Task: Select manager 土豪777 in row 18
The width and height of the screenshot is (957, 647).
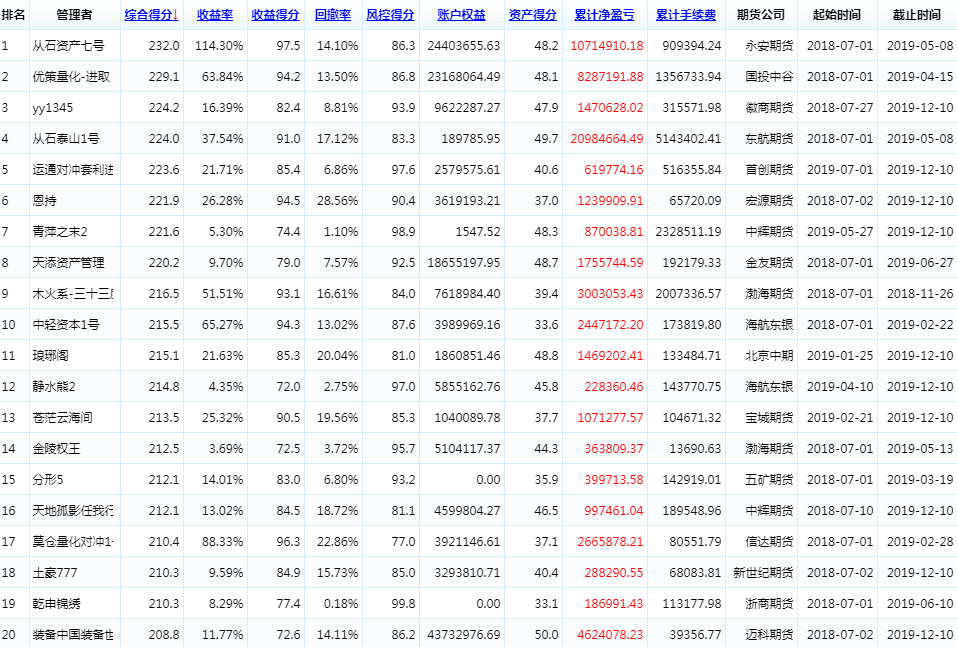Action: (55, 573)
